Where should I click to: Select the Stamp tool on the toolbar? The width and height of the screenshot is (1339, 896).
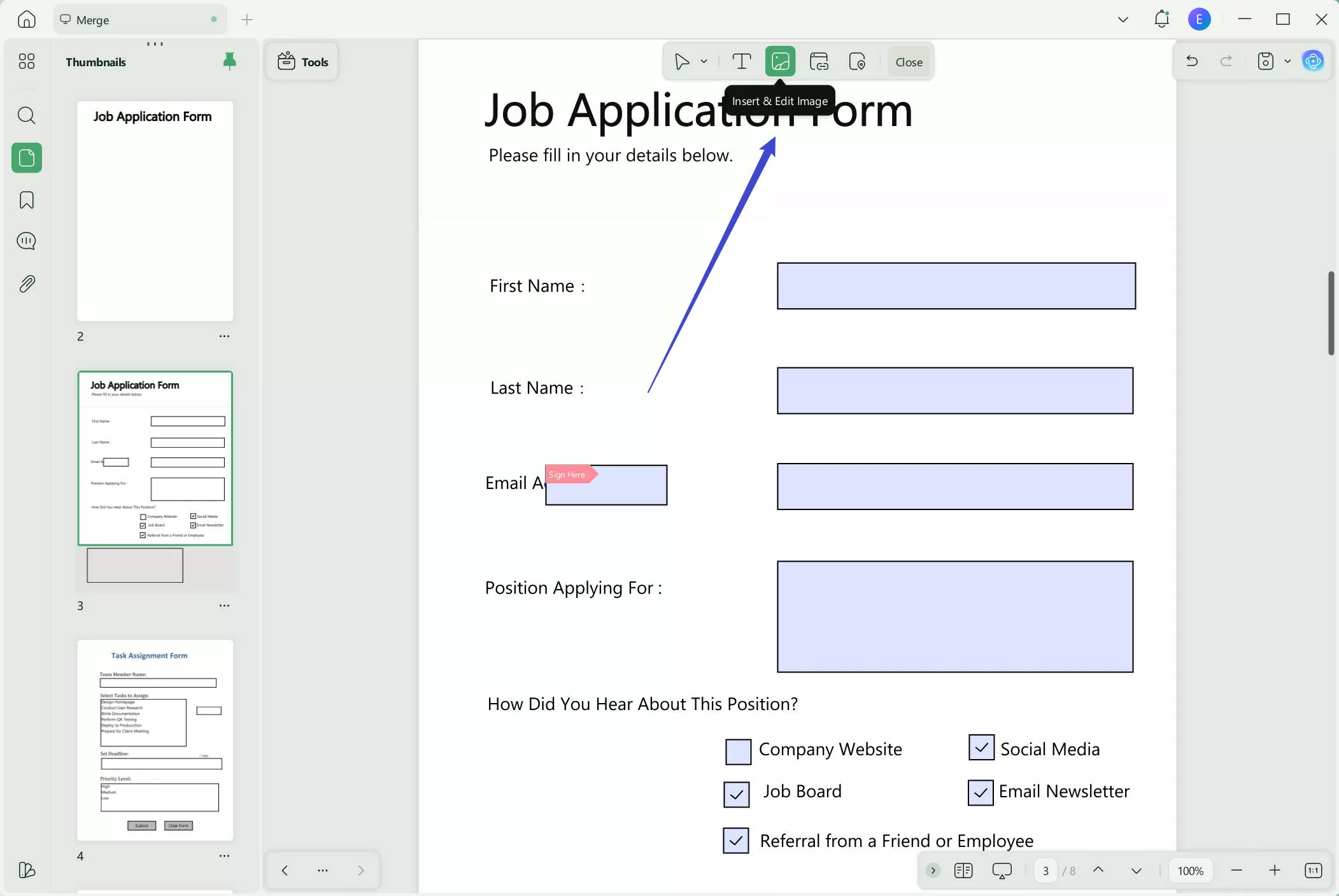pyautogui.click(x=857, y=61)
